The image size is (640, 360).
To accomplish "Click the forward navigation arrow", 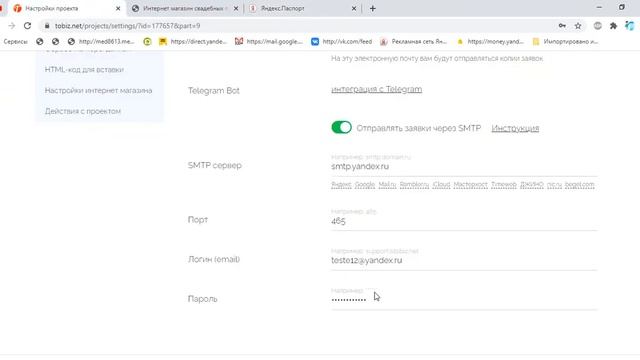I will (x=11, y=26).
